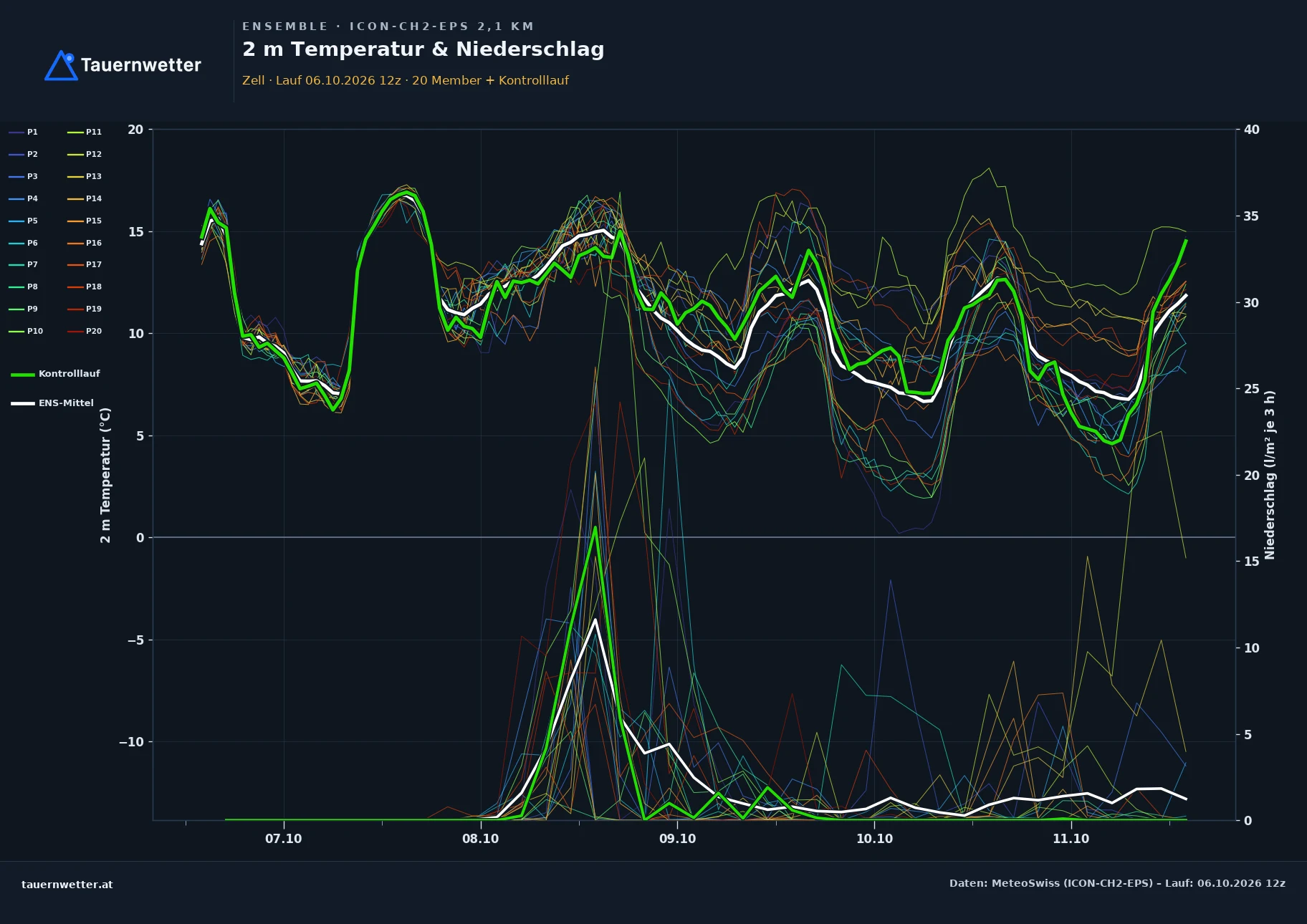Click the P8 legend label
1307x924 pixels.
(32, 287)
